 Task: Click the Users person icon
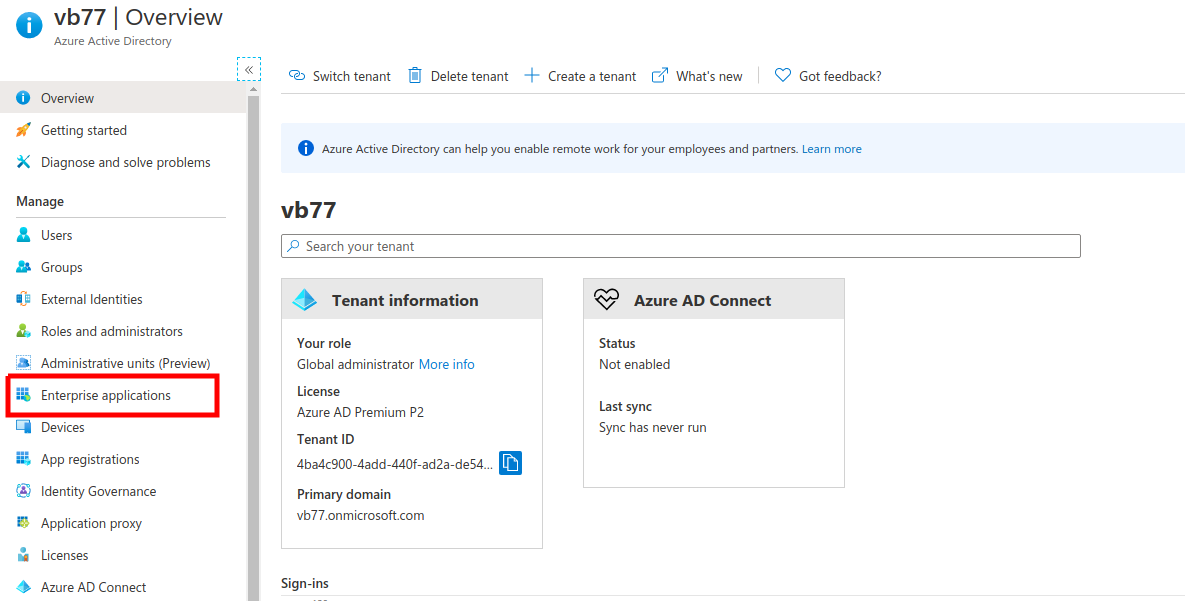coord(23,235)
